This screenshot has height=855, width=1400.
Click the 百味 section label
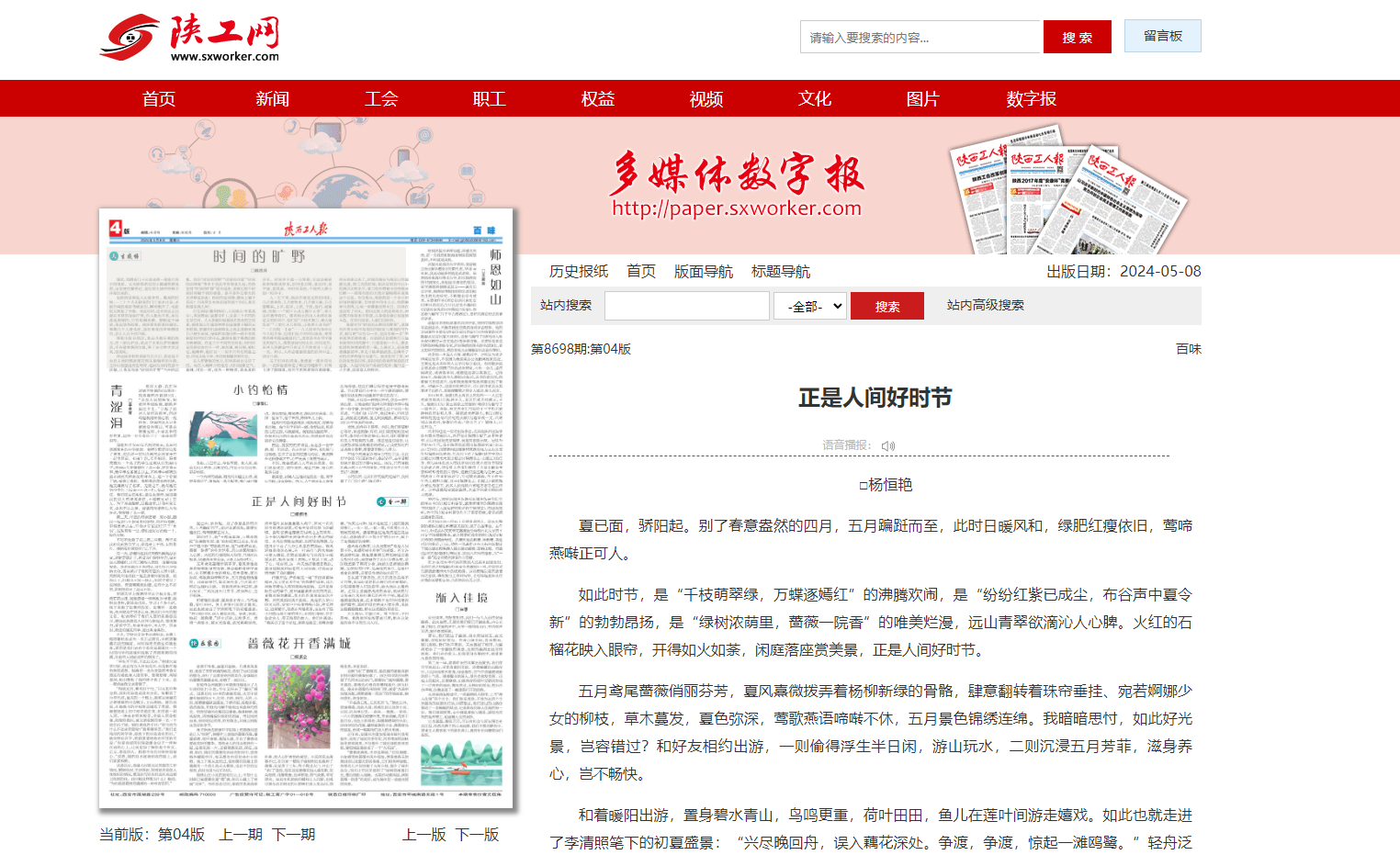coord(1189,349)
